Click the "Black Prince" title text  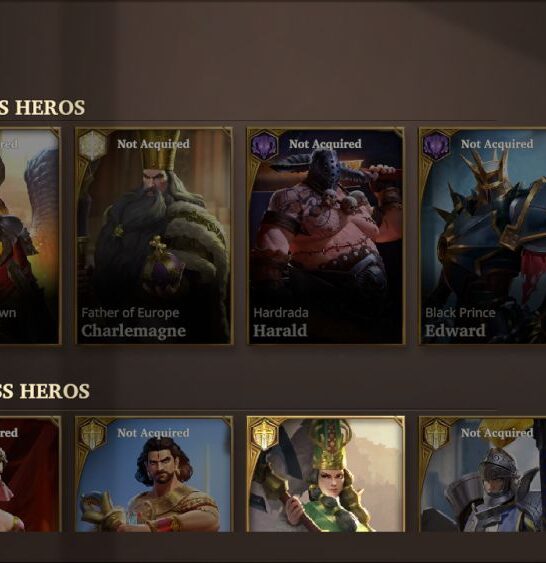460,313
